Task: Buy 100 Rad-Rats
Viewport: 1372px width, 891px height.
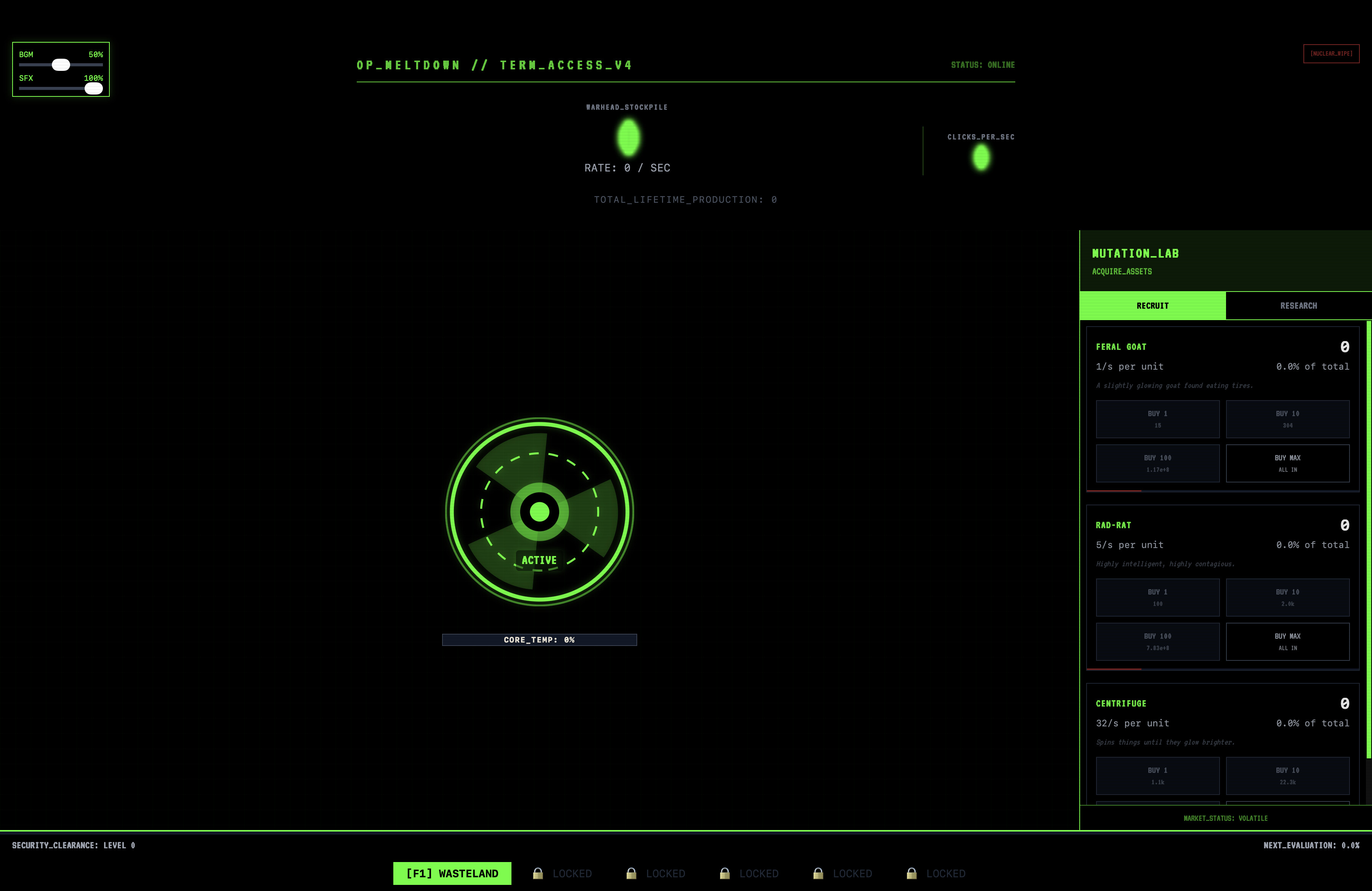Action: [x=1157, y=641]
